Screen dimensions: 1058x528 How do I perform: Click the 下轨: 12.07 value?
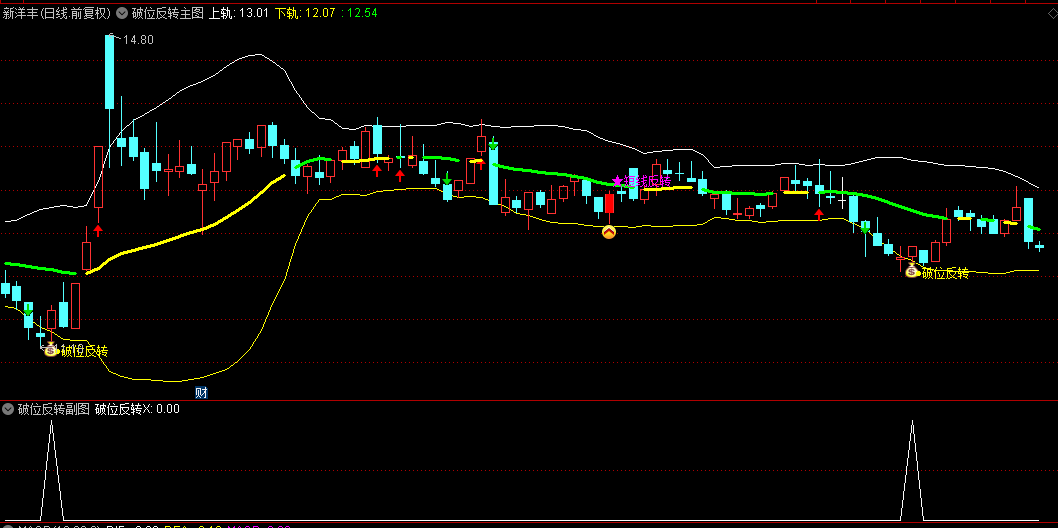306,12
